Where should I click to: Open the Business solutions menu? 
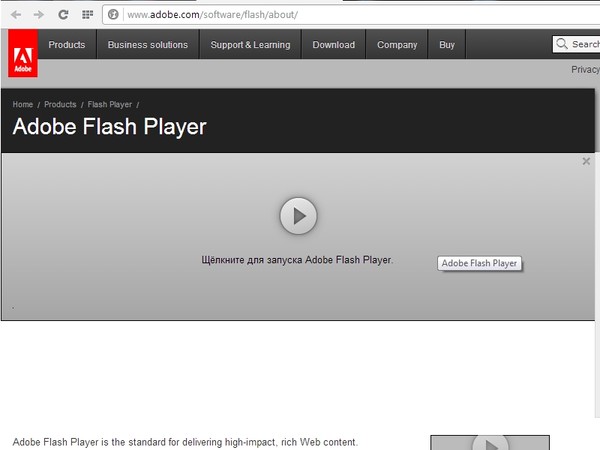[x=148, y=45]
